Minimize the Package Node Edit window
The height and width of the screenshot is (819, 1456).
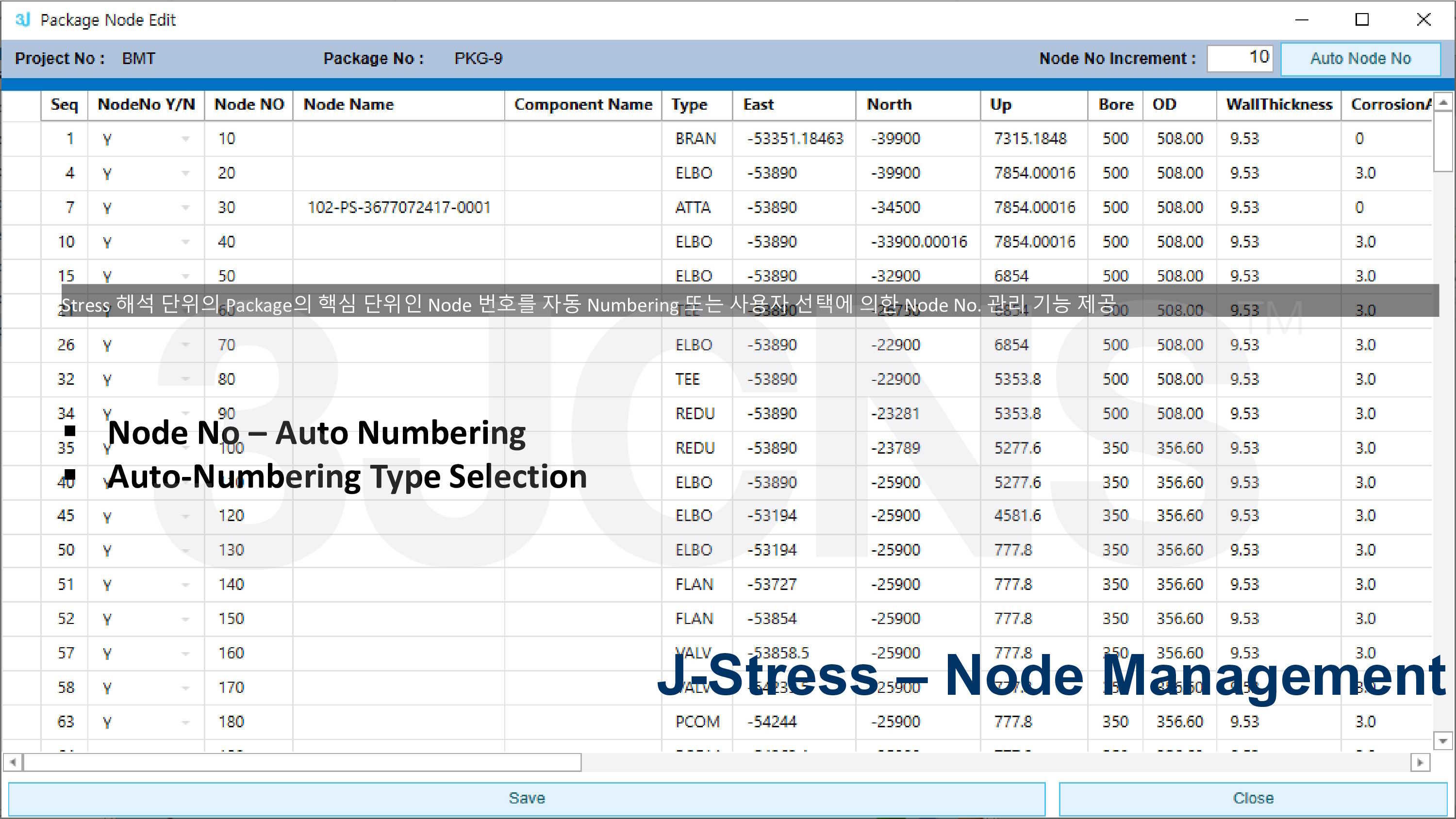(1302, 20)
